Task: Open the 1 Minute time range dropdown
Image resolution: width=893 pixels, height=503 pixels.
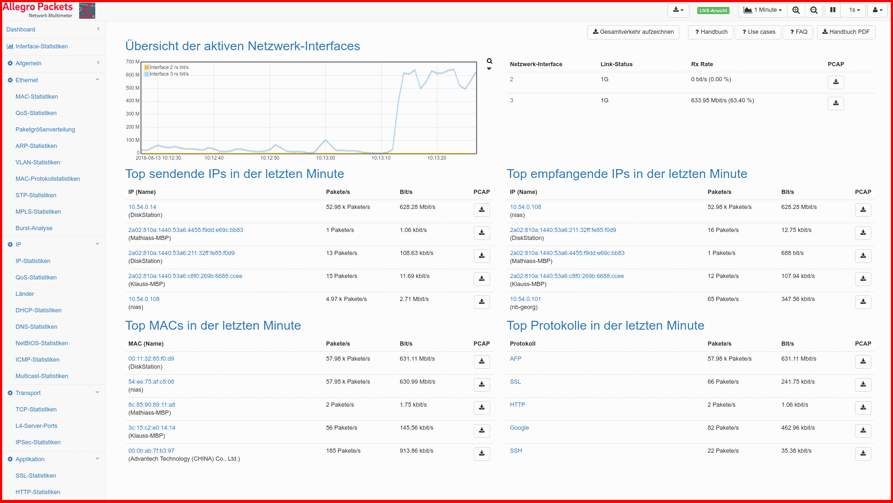Action: click(762, 10)
